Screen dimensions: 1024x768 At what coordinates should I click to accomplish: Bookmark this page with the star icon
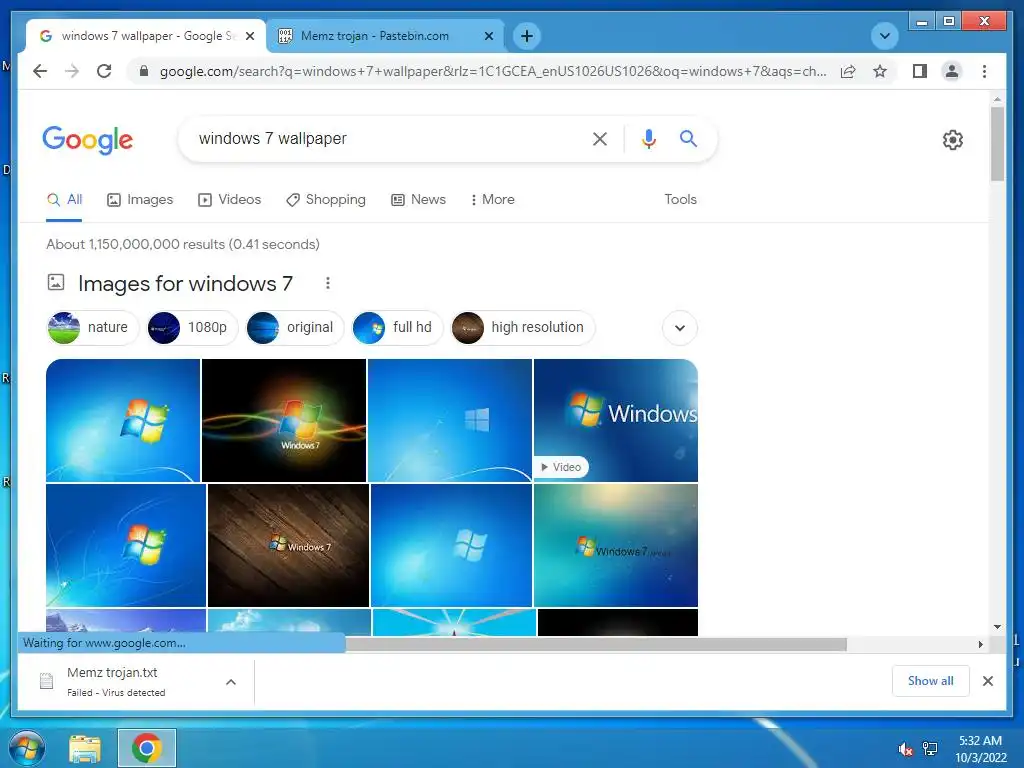point(880,71)
